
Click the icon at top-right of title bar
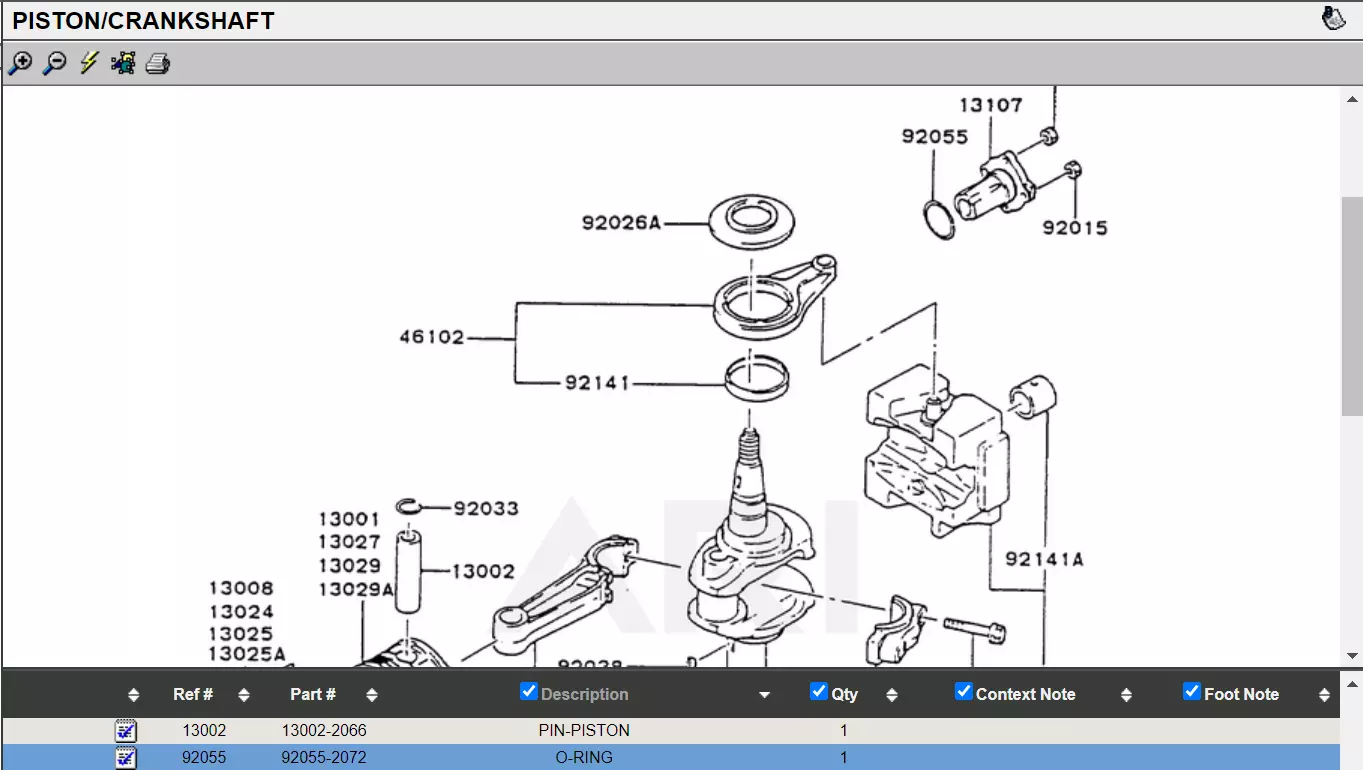tap(1333, 19)
